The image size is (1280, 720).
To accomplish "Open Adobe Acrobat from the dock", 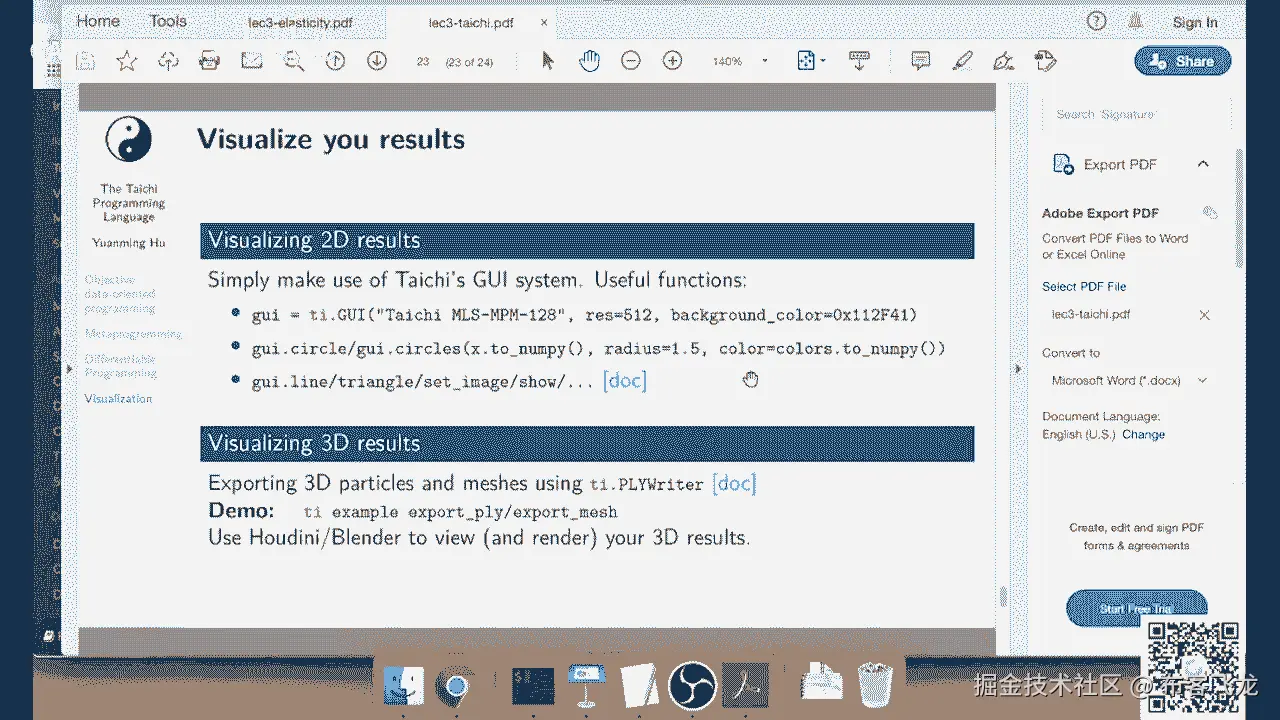I will tap(745, 687).
